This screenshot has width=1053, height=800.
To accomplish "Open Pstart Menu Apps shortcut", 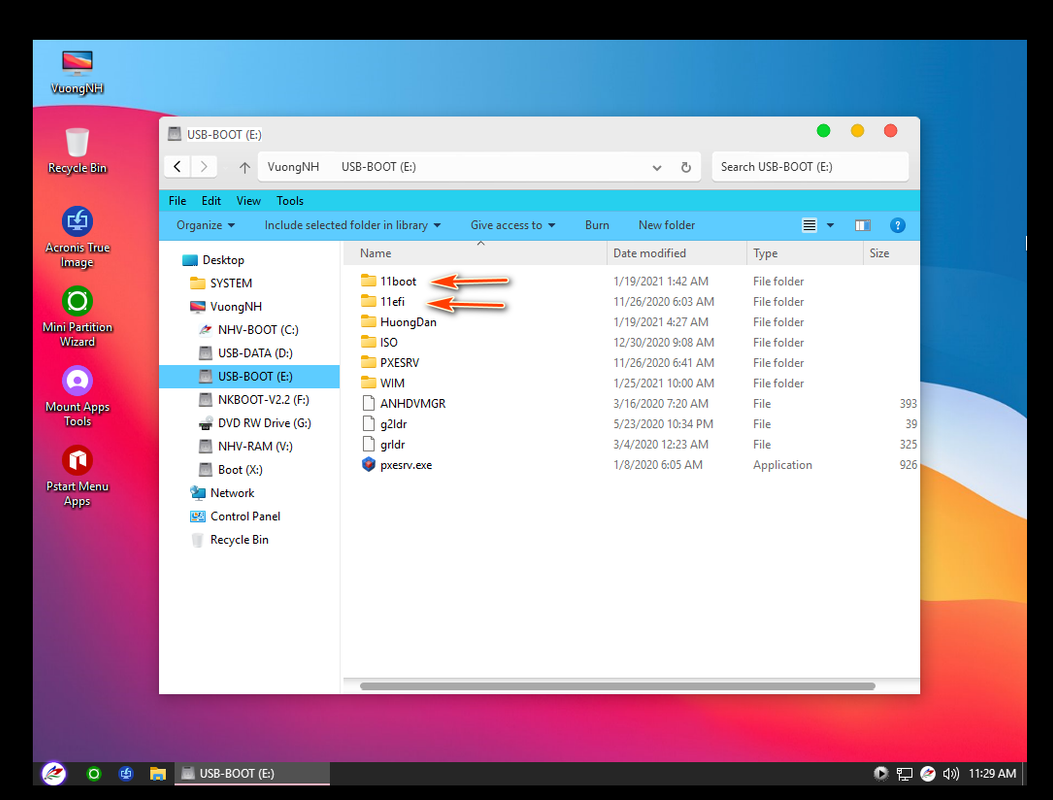I will 77,476.
